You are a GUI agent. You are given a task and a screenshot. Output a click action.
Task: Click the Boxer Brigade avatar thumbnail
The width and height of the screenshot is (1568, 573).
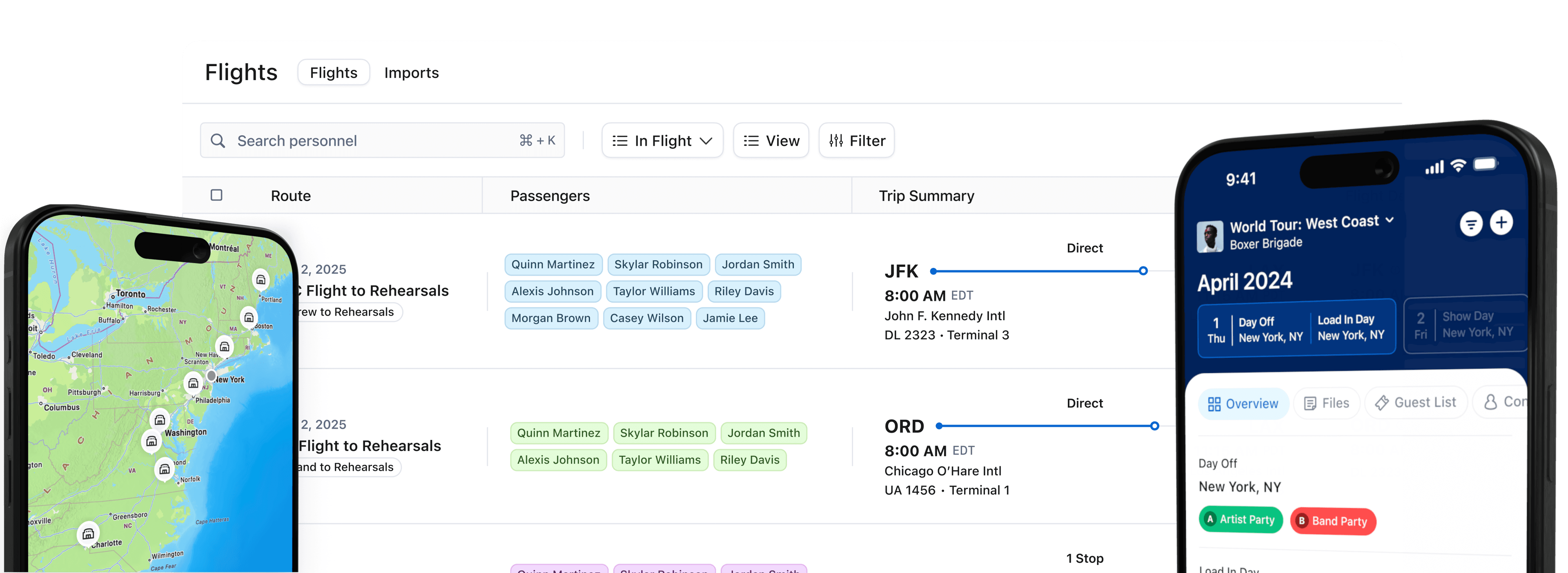1209,236
